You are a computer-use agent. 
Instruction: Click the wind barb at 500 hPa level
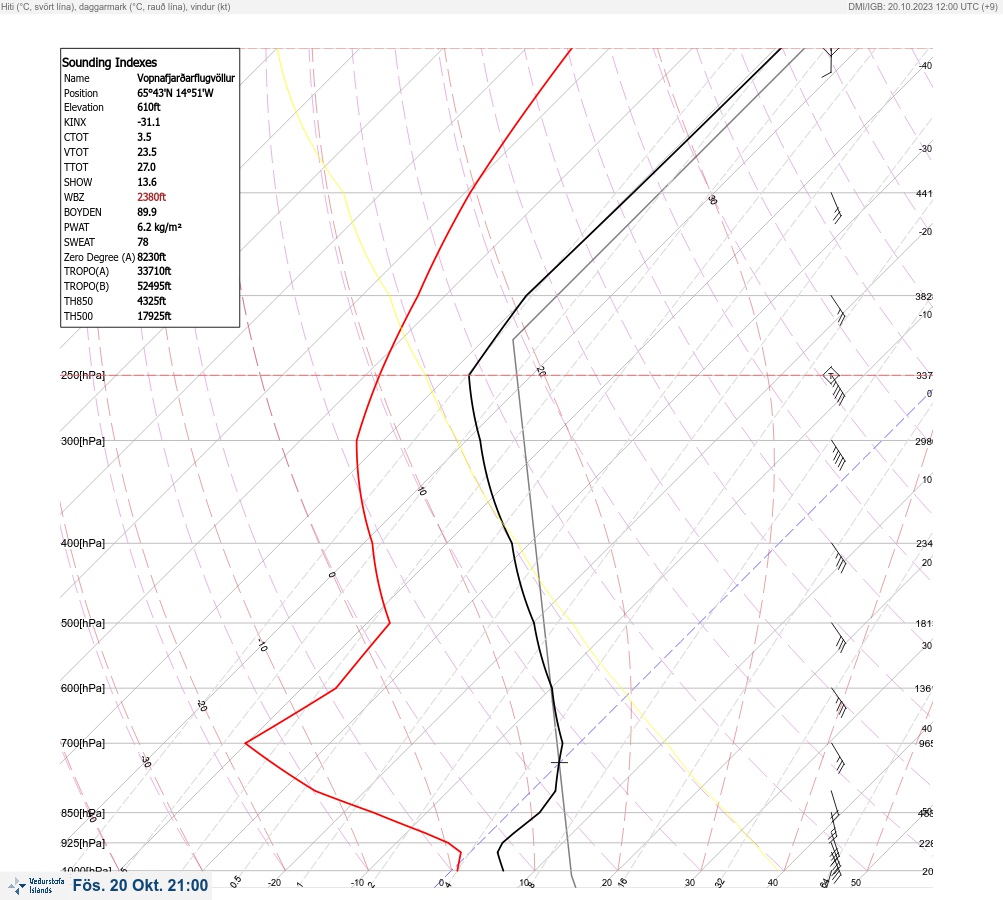[839, 637]
